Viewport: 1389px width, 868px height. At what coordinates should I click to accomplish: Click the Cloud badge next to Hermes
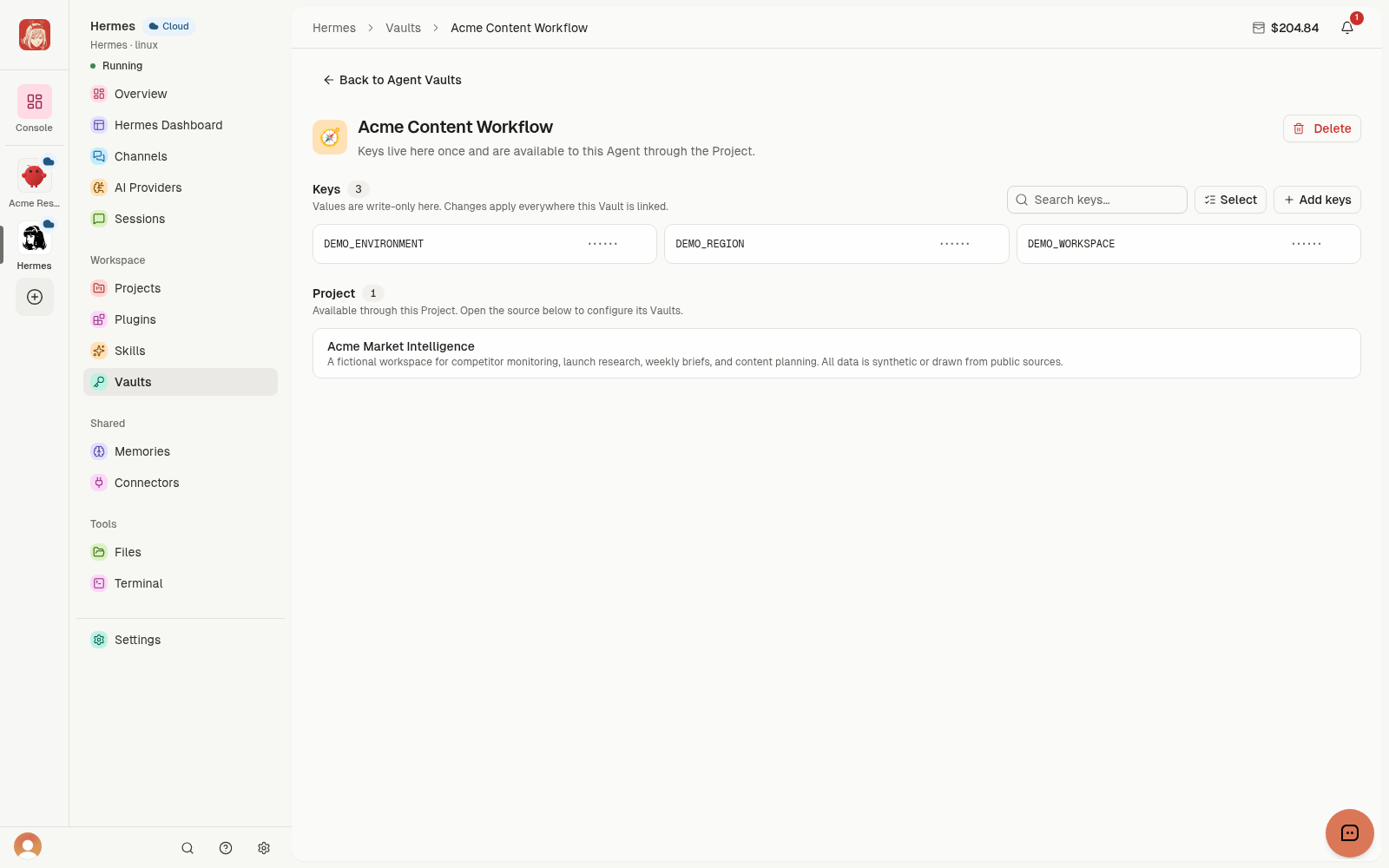tap(169, 26)
